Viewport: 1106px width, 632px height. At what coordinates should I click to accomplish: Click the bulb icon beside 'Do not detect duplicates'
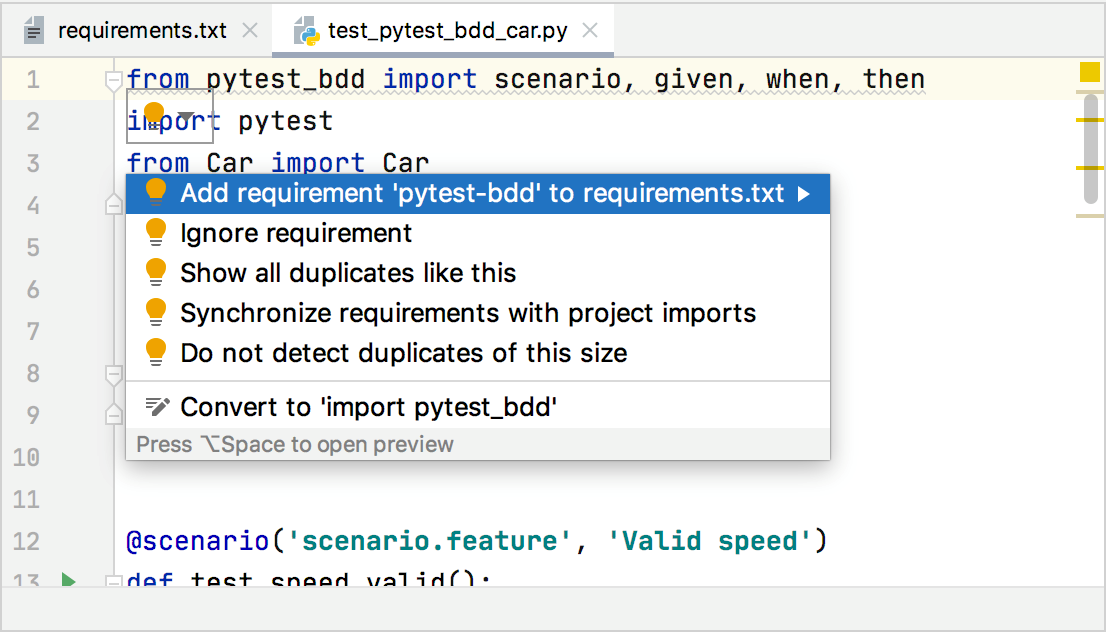(x=156, y=352)
